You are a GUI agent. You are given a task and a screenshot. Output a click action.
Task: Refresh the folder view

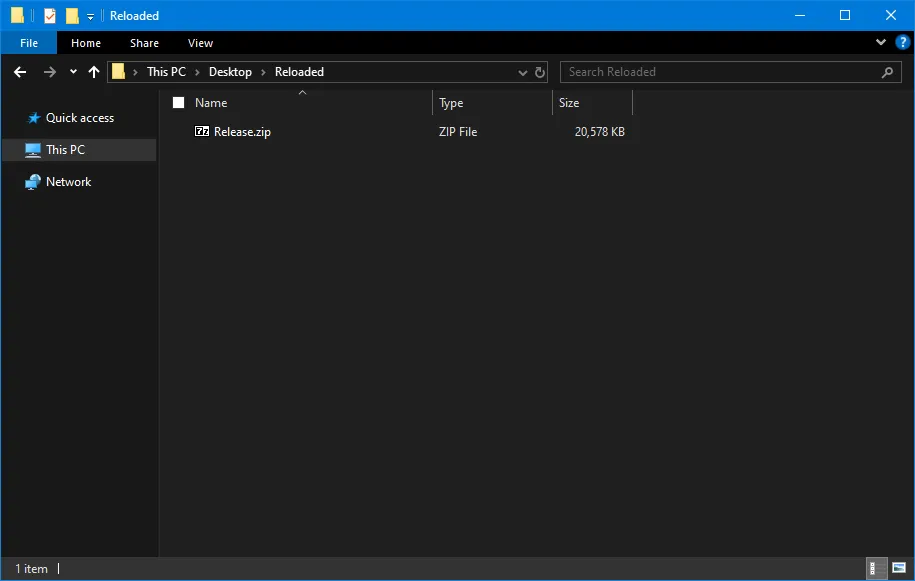point(540,71)
